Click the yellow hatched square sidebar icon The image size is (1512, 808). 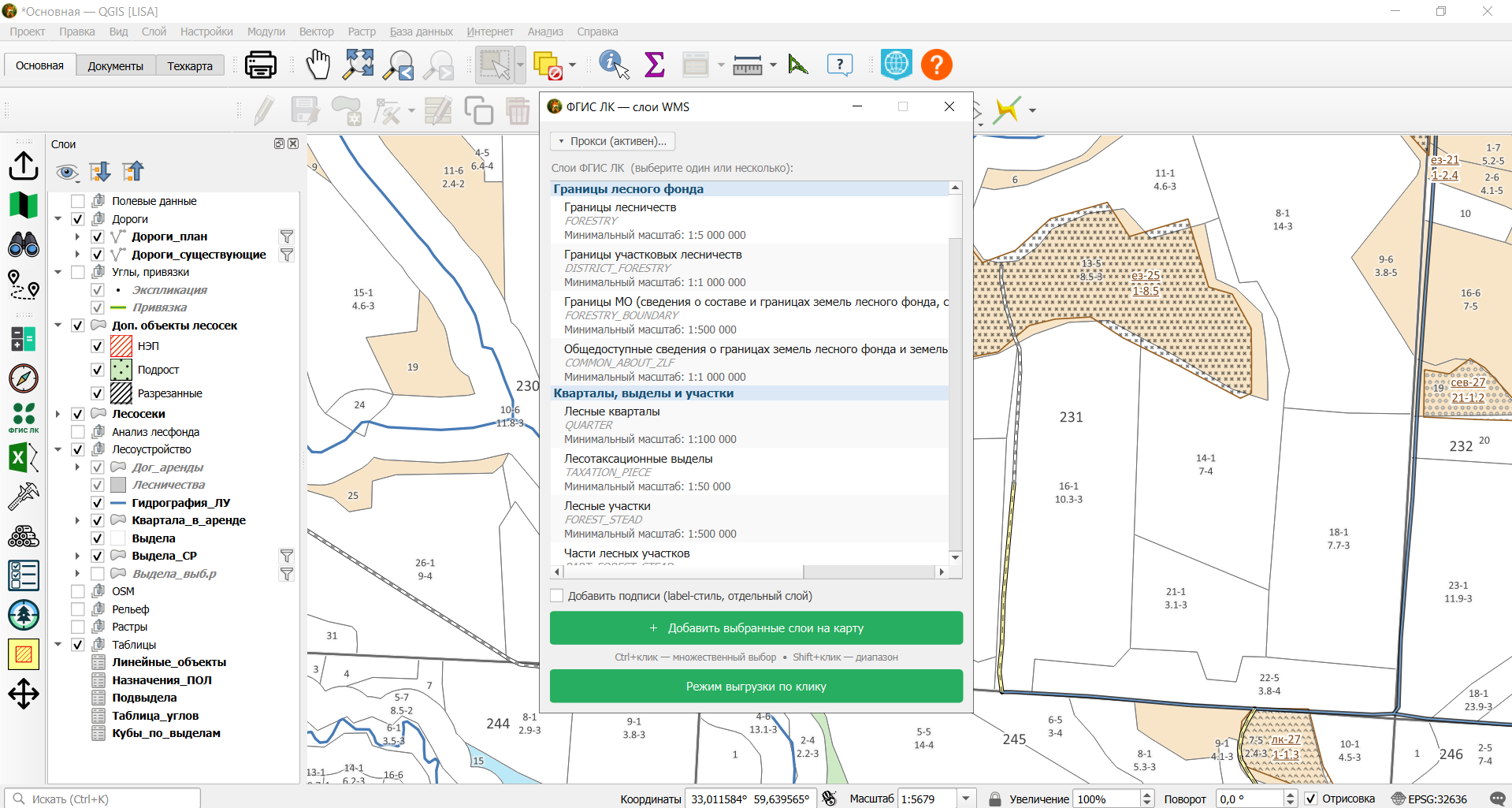pos(24,654)
